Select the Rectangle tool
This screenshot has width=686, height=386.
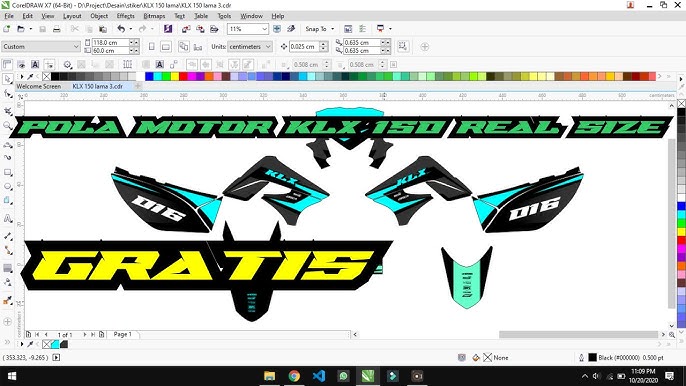(x=7, y=172)
